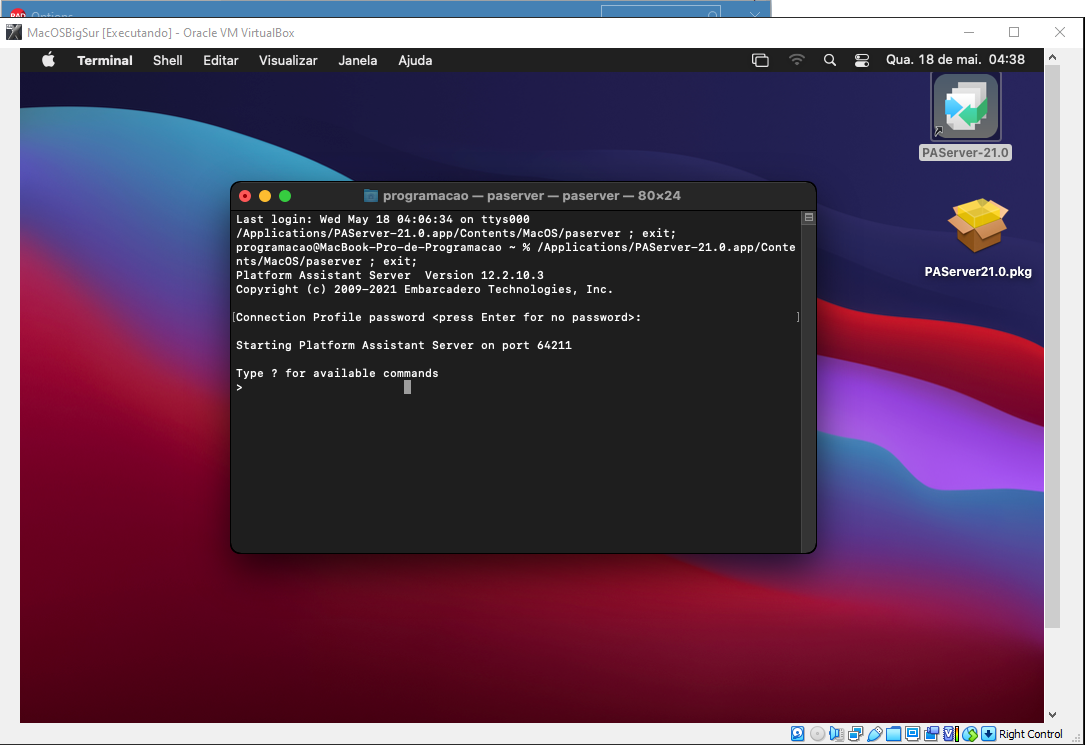Click the CPU virtualization indicator

950,734
